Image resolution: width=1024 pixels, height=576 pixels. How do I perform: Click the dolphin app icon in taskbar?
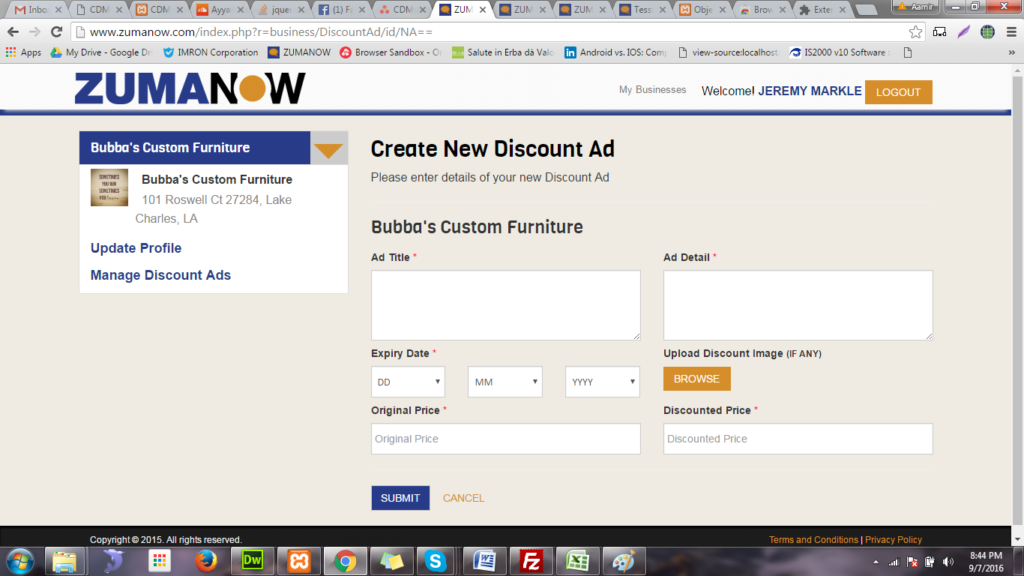point(112,561)
